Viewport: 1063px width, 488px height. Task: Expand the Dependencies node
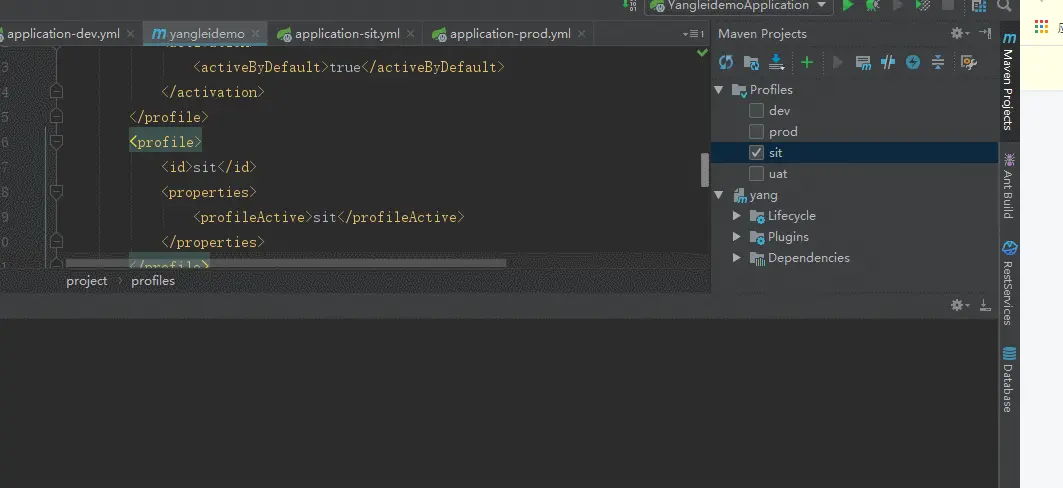(x=737, y=258)
